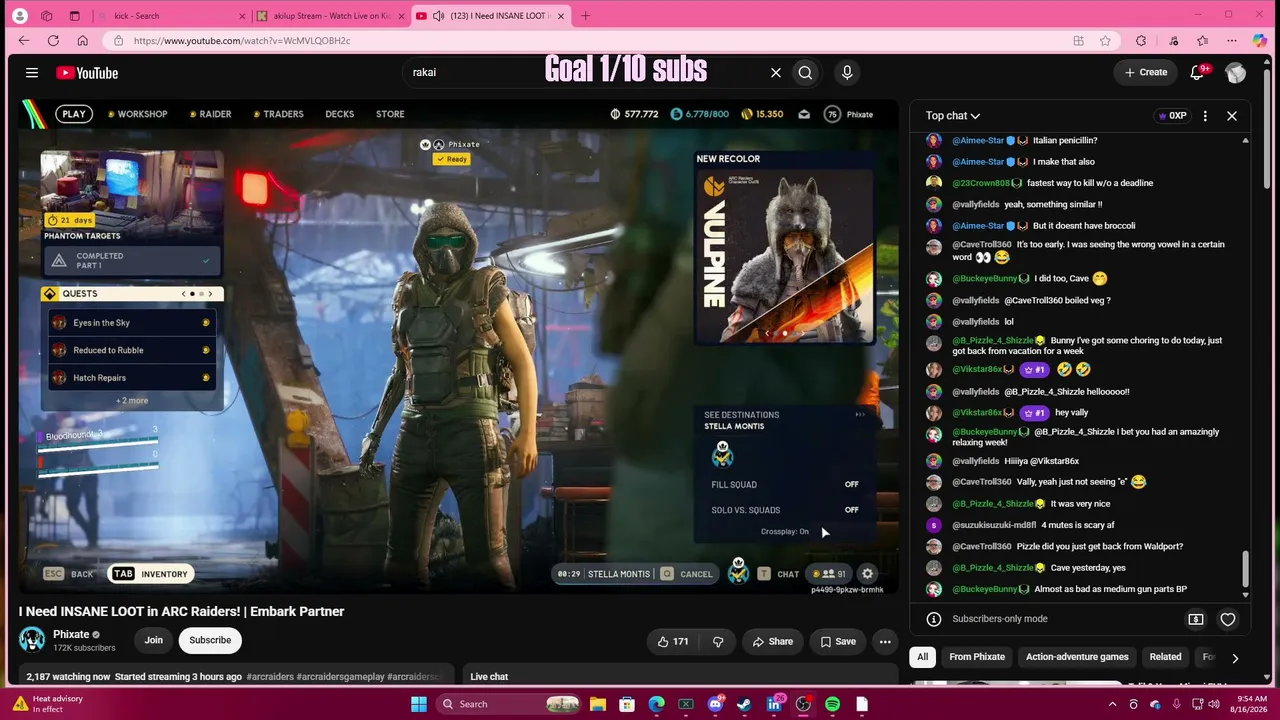Clear the YouTube search text
The image size is (1280, 720).
(775, 72)
